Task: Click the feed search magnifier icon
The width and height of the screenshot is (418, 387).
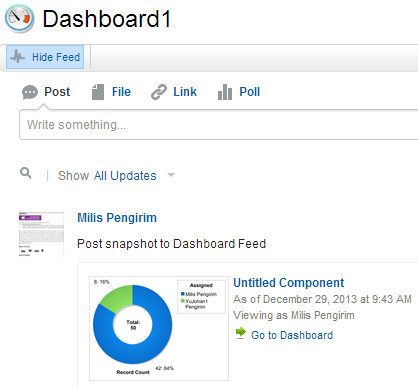Action: pyautogui.click(x=26, y=173)
